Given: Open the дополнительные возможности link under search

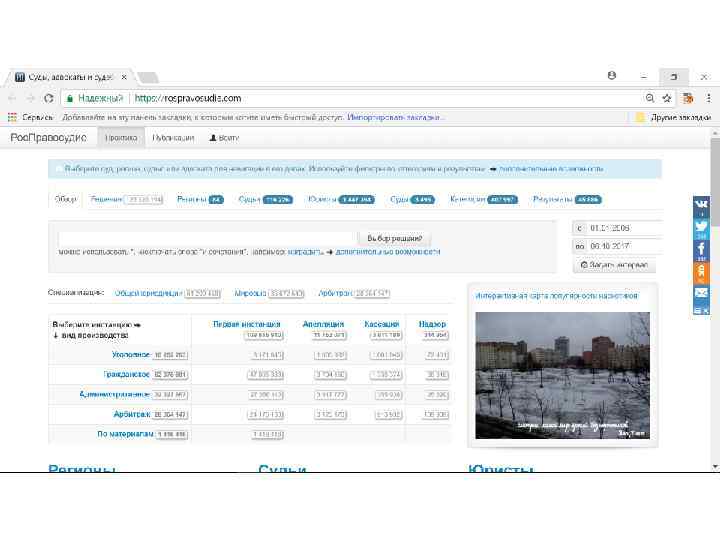Looking at the screenshot, I should [388, 252].
